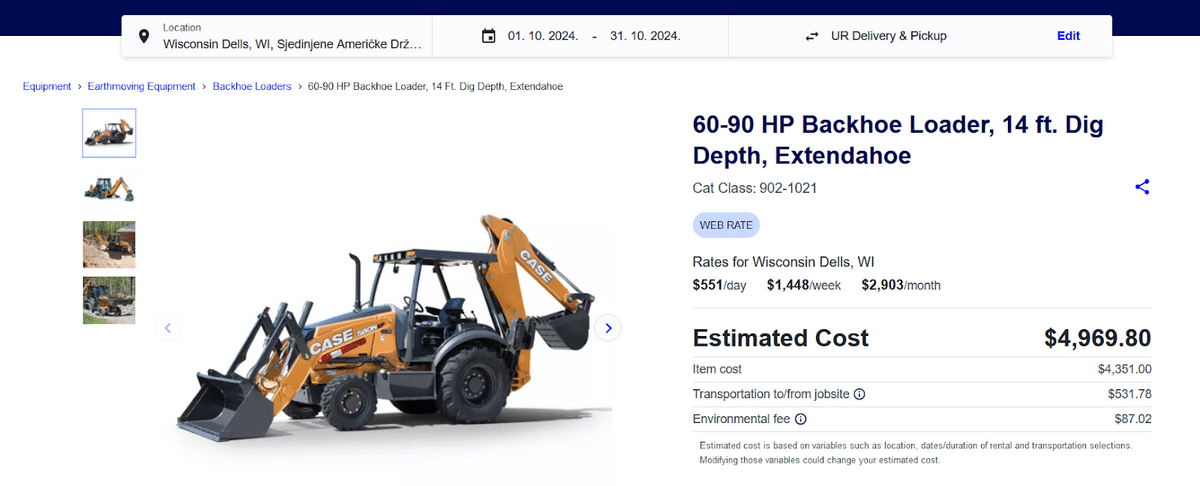This screenshot has height=486, width=1200.
Task: Click the delivery swap arrows icon
Action: (x=812, y=36)
